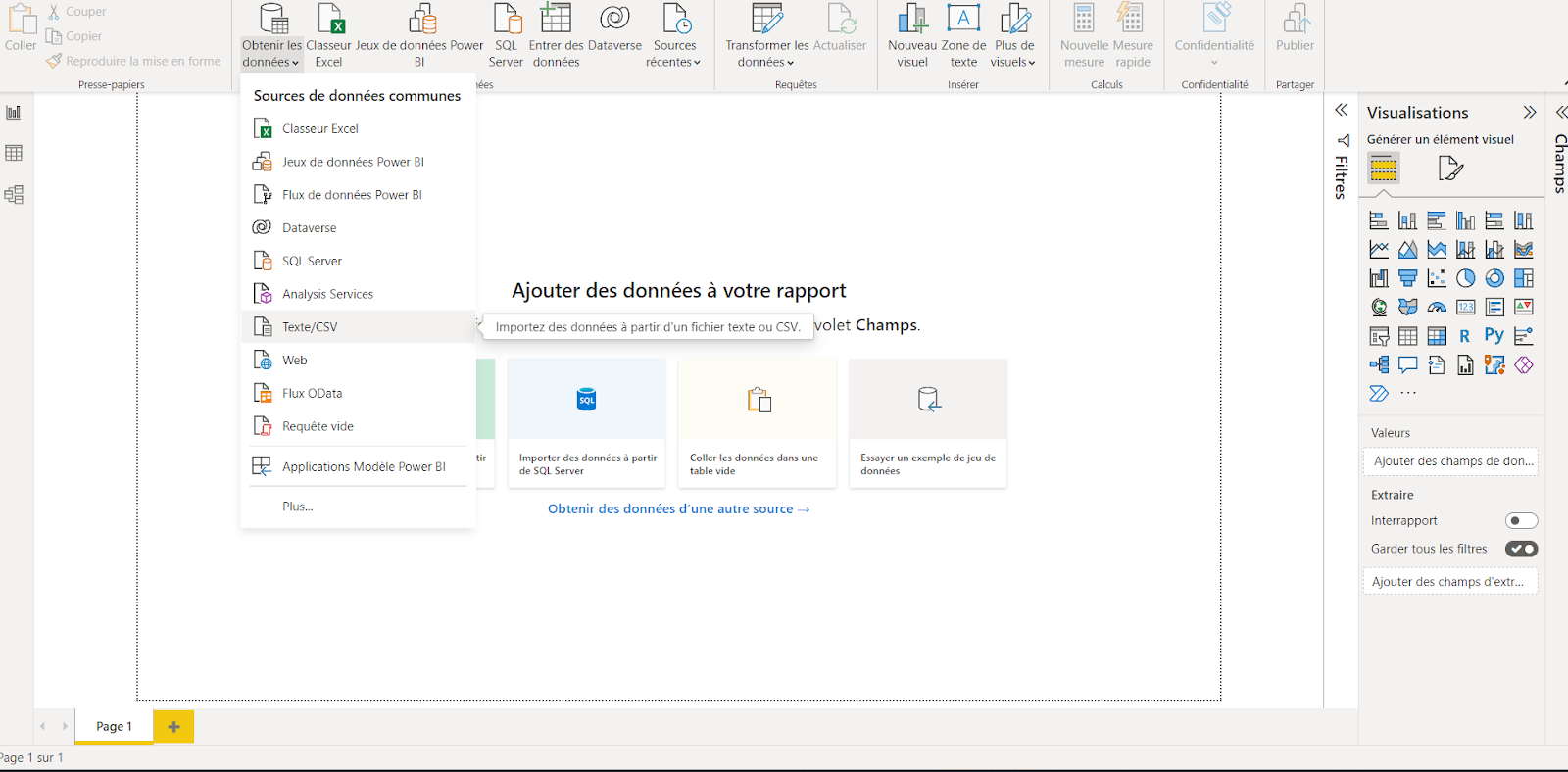Choose Texte/CSV from the sources menu
The width and height of the screenshot is (1568, 772).
pyautogui.click(x=358, y=327)
